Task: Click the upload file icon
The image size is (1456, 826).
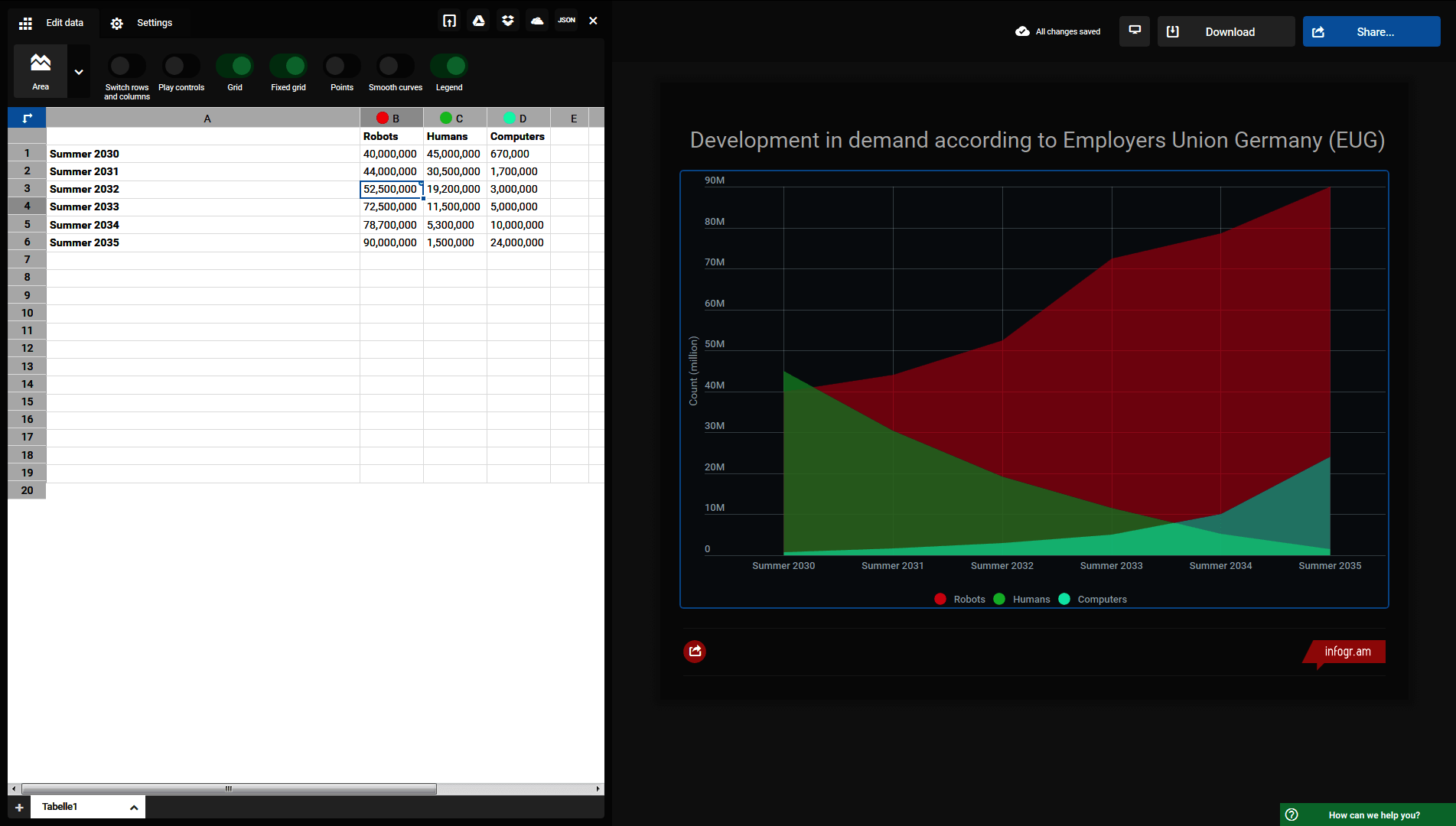Action: click(x=449, y=21)
